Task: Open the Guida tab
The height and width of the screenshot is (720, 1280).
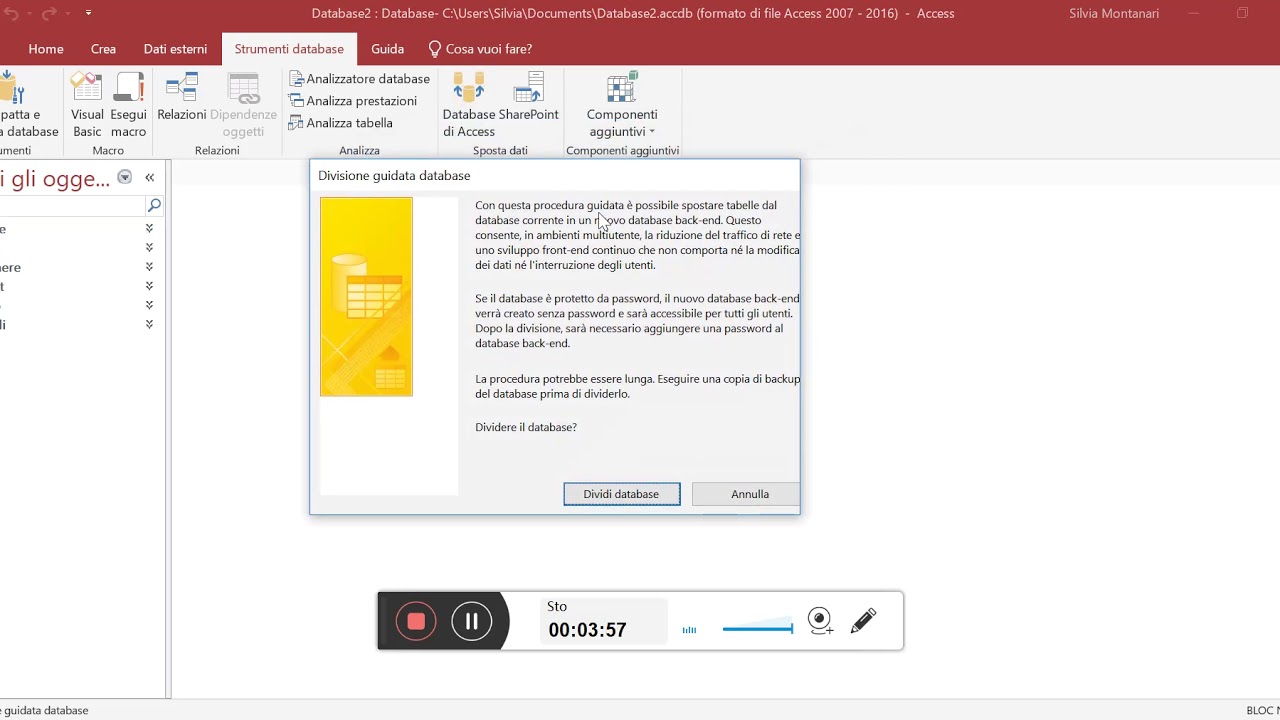Action: pos(387,49)
